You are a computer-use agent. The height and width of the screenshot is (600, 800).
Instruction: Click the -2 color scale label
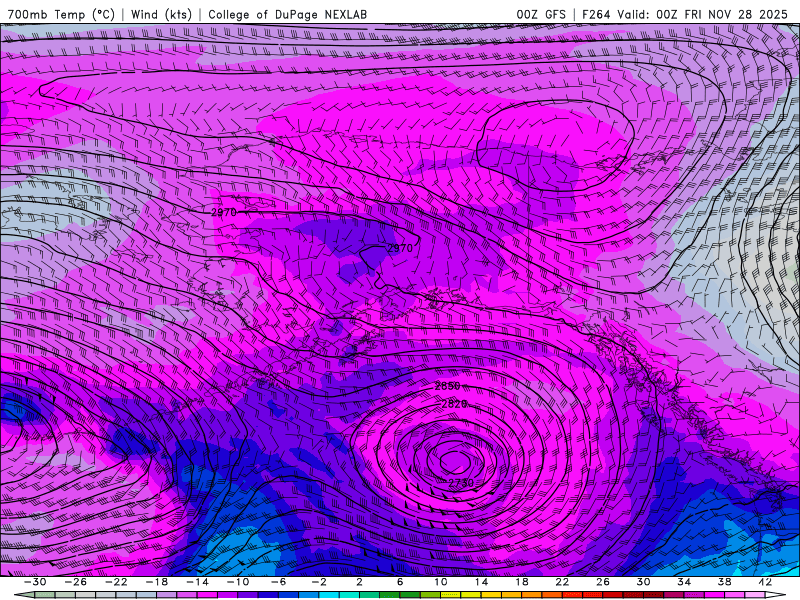click(x=319, y=582)
